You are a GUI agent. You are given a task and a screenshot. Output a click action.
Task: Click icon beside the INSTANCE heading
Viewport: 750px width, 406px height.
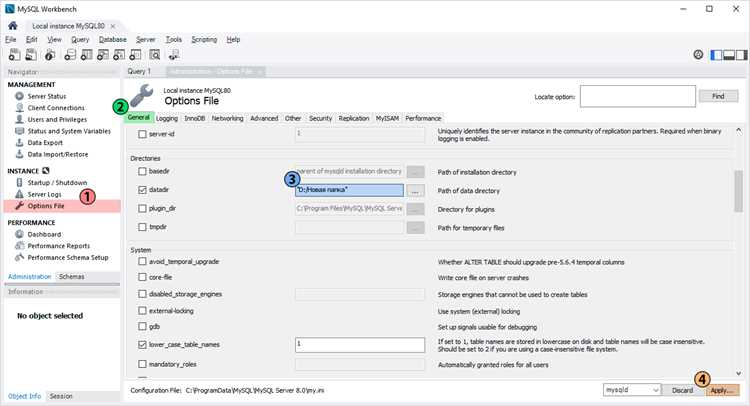[x=46, y=171]
